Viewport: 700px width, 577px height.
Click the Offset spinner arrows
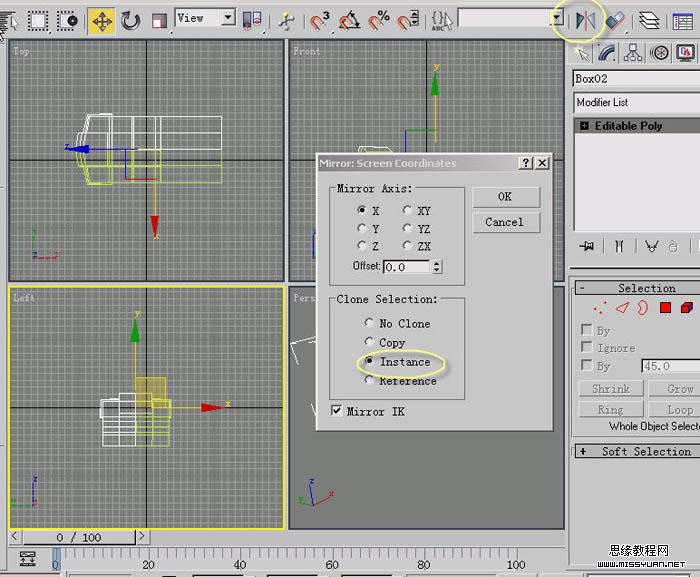[x=437, y=267]
